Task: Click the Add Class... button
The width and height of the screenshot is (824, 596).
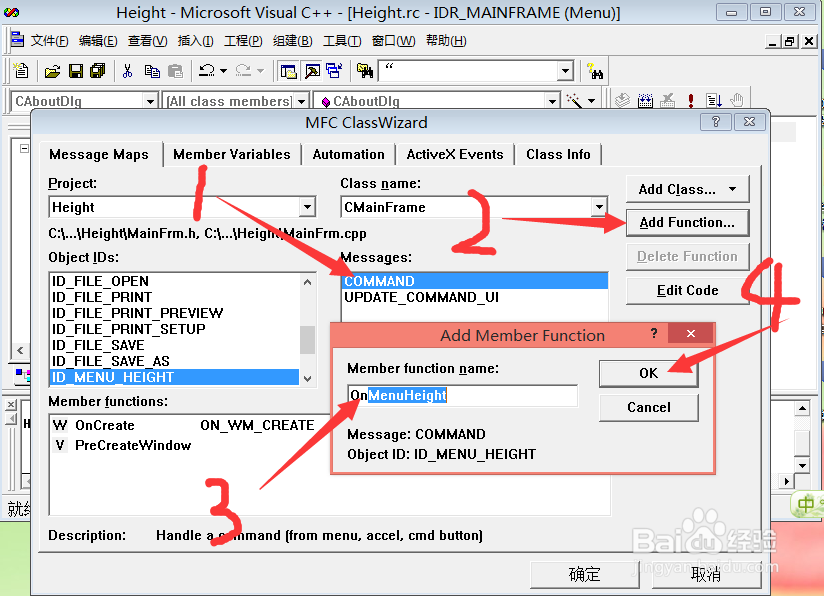Action: 687,189
